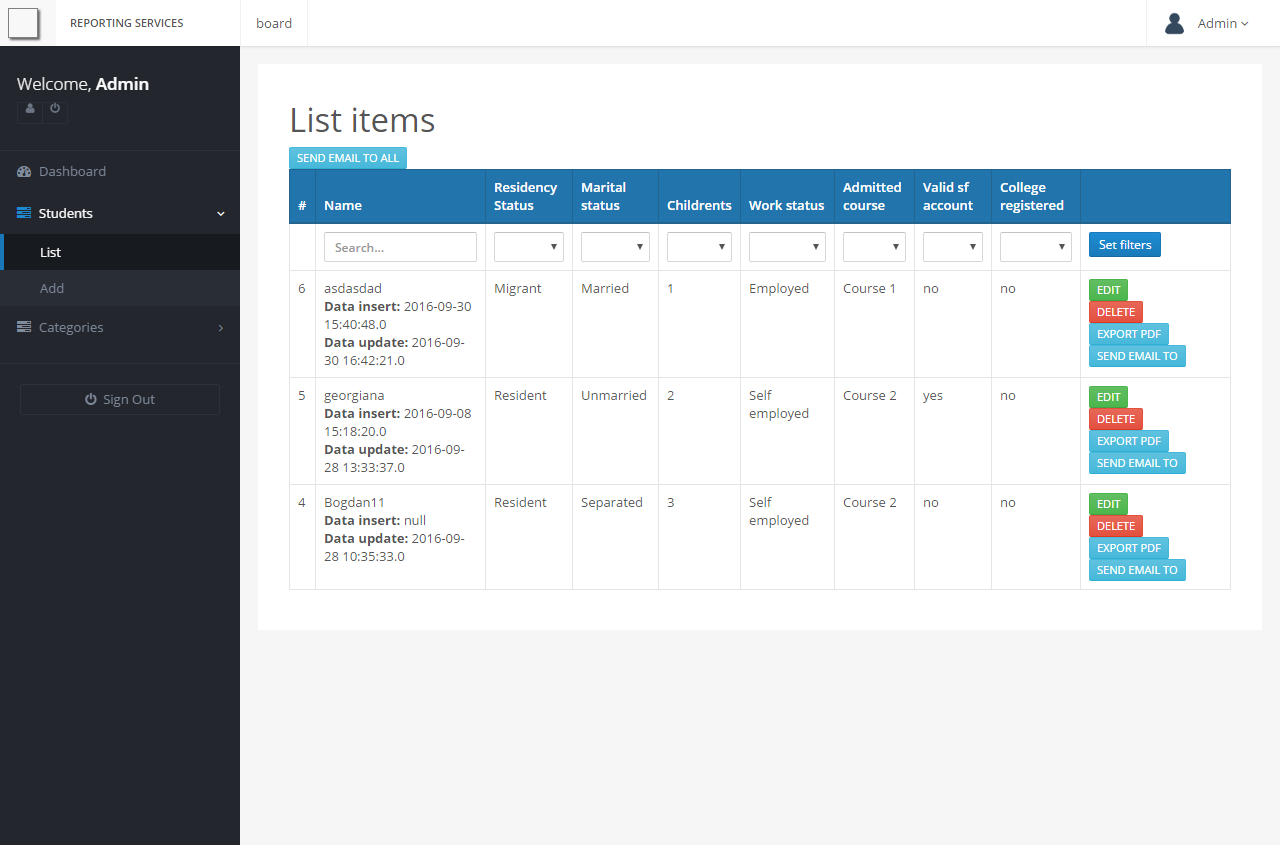Expand the Categories submenu arrow
Image resolution: width=1280 pixels, height=845 pixels.
[x=221, y=328]
